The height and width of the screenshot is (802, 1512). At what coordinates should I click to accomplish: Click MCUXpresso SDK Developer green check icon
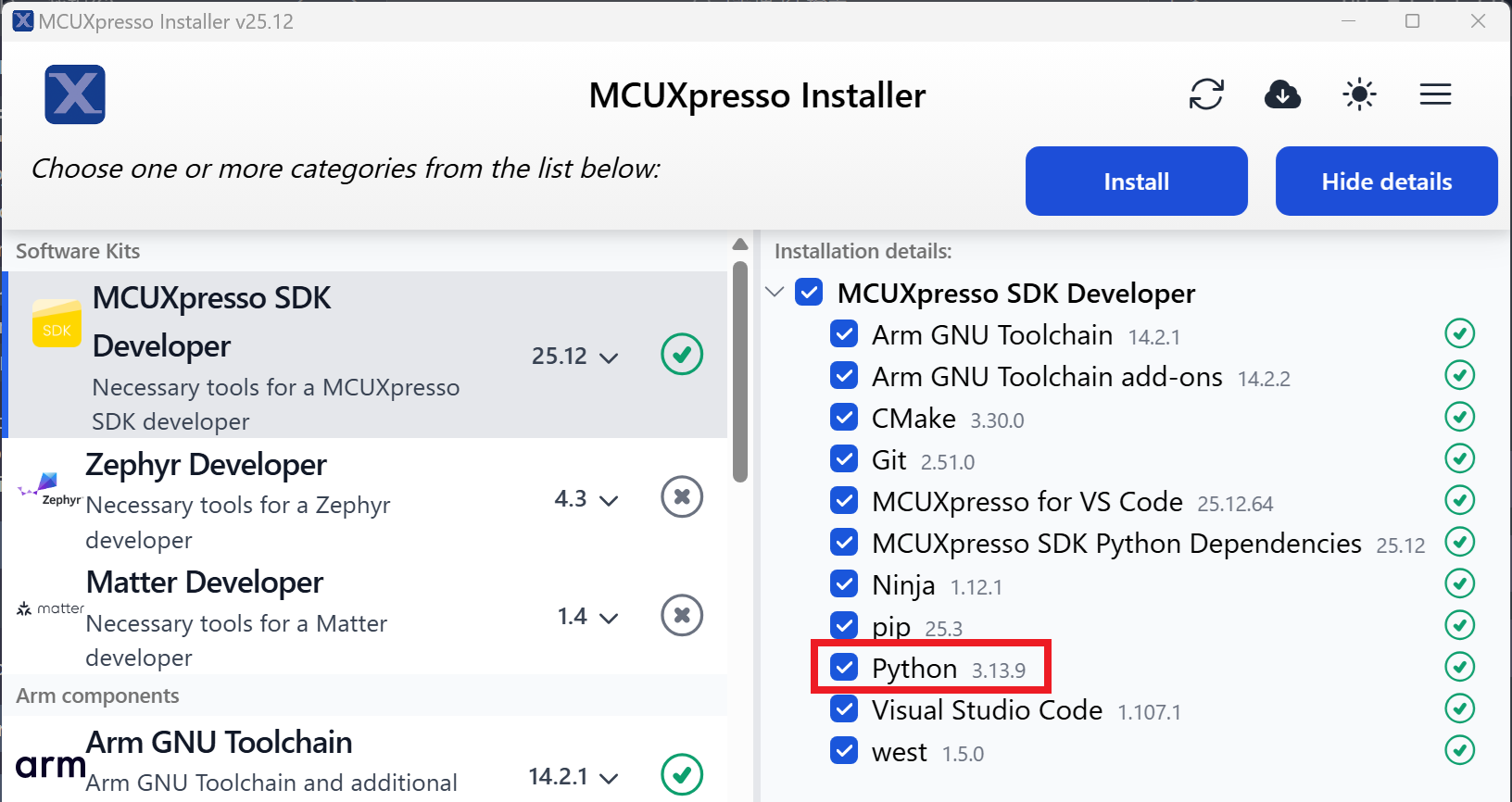tap(682, 355)
